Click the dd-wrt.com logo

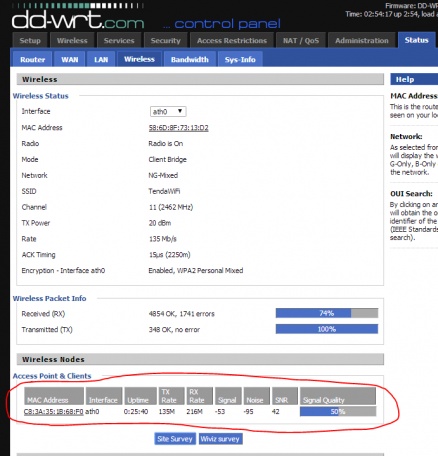(x=78, y=21)
